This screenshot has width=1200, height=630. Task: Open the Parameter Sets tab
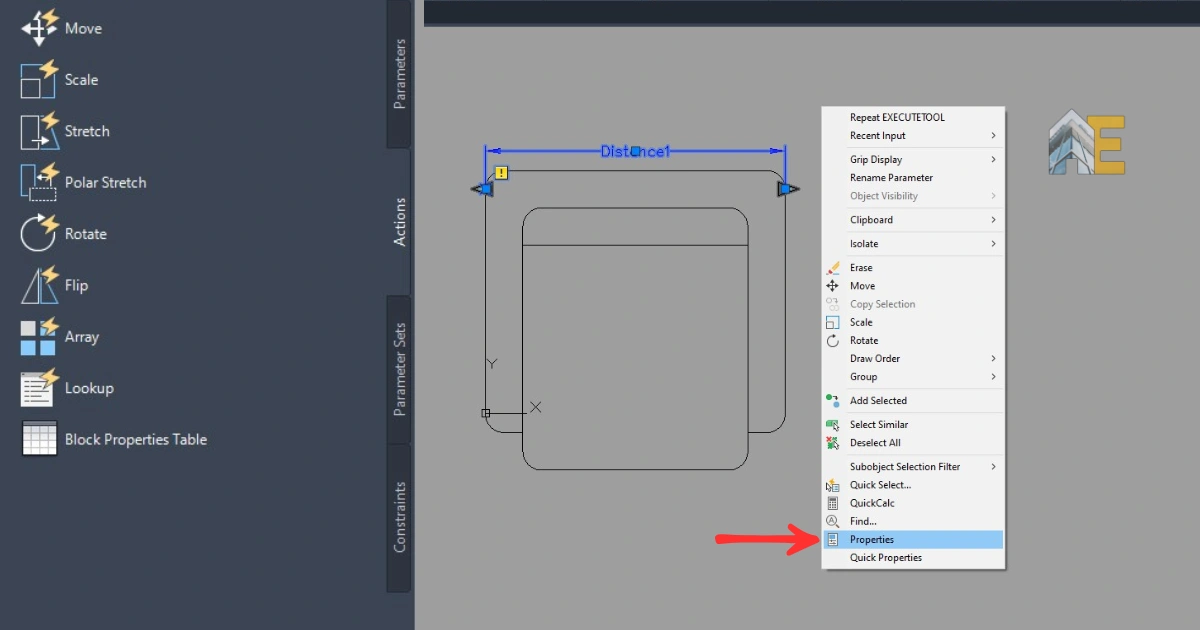point(399,369)
